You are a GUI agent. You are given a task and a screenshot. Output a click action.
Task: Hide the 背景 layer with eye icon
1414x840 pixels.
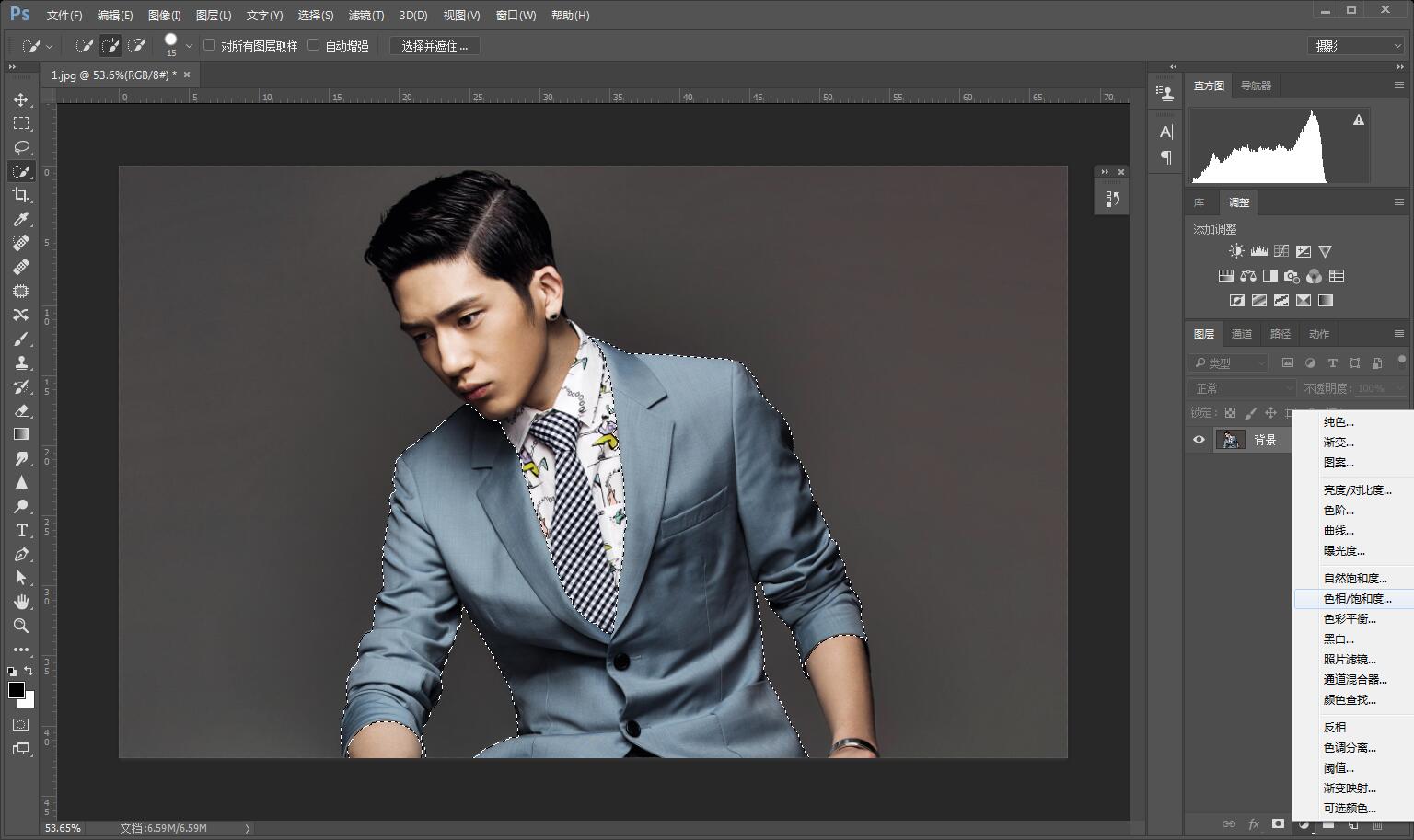click(1199, 440)
